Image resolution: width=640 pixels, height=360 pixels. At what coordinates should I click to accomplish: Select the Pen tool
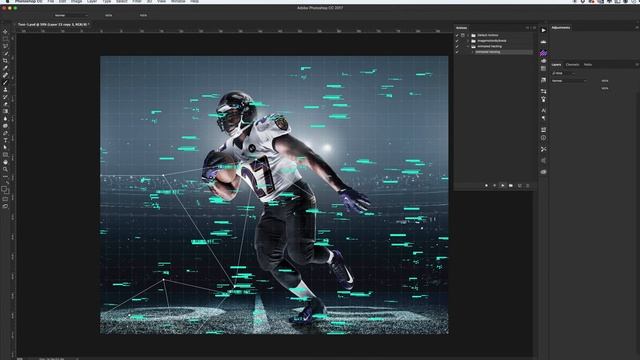click(x=5, y=133)
